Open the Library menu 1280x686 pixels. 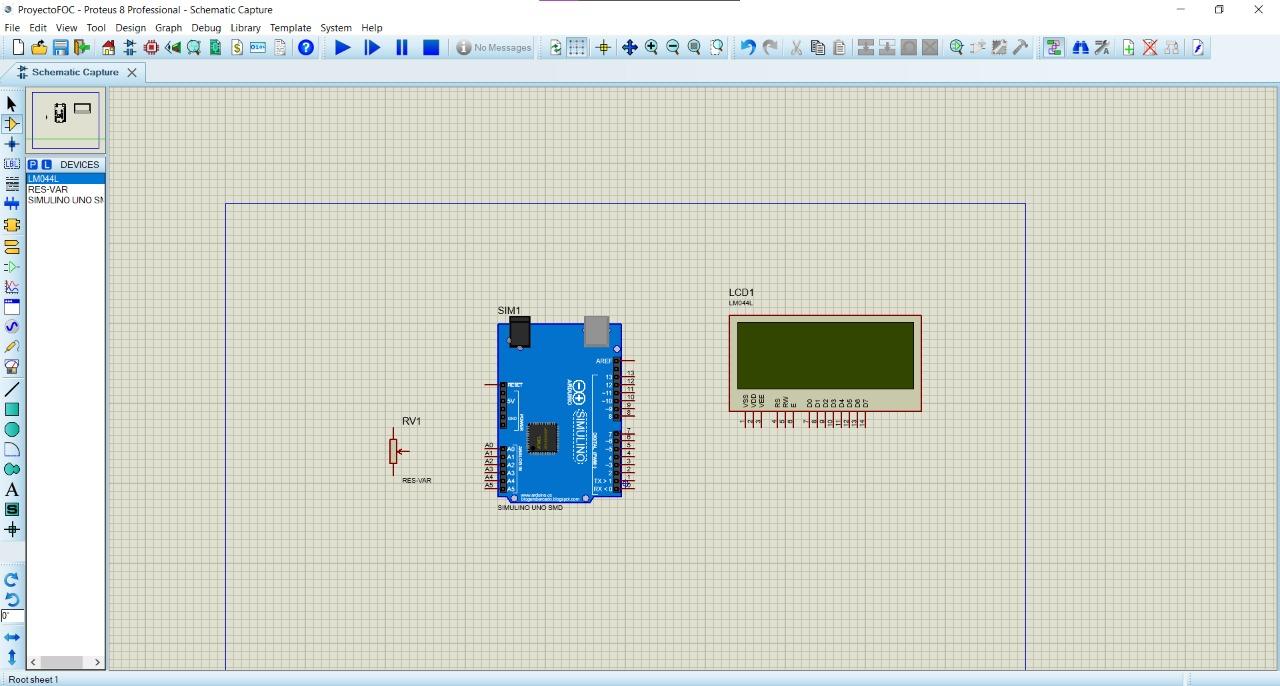(x=245, y=28)
